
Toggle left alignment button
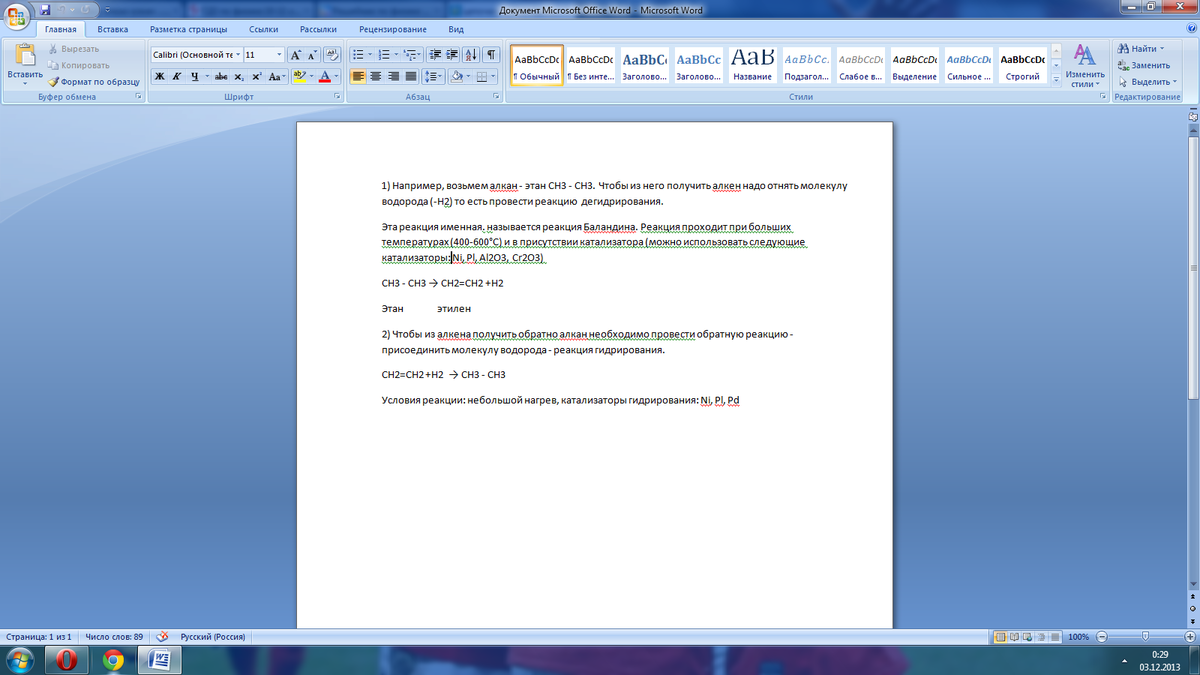click(x=359, y=77)
